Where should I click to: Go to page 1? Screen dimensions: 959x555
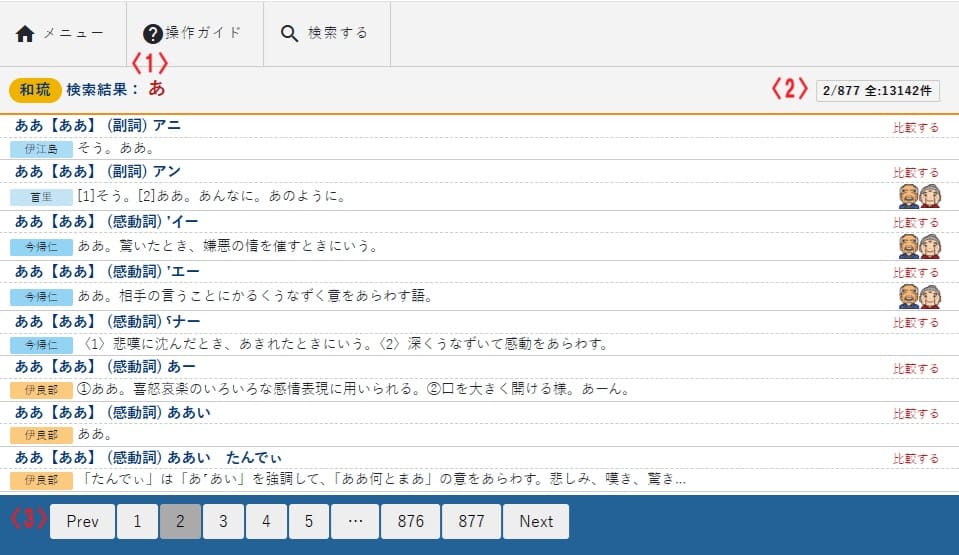click(137, 521)
